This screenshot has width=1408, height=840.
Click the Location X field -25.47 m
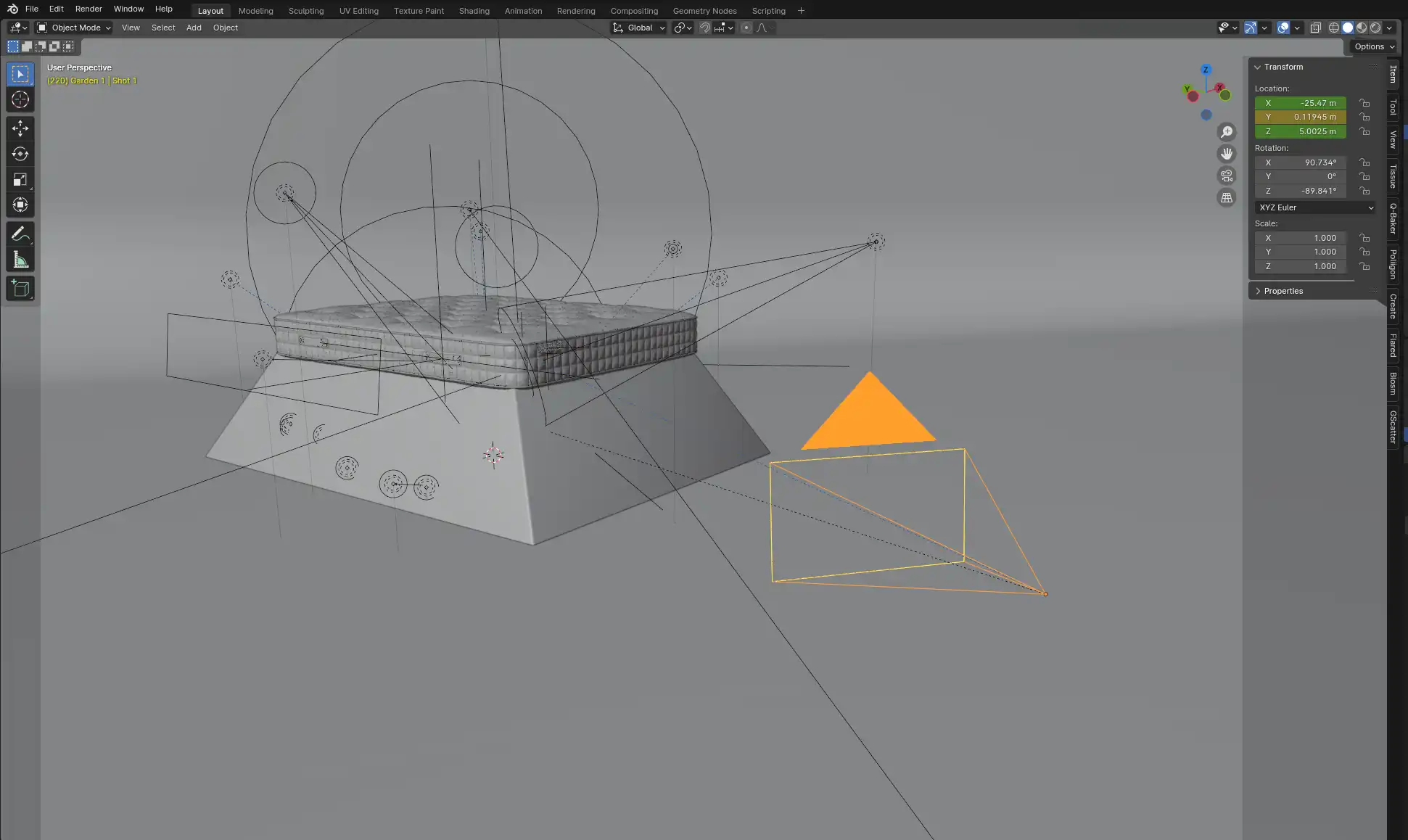(x=1301, y=103)
